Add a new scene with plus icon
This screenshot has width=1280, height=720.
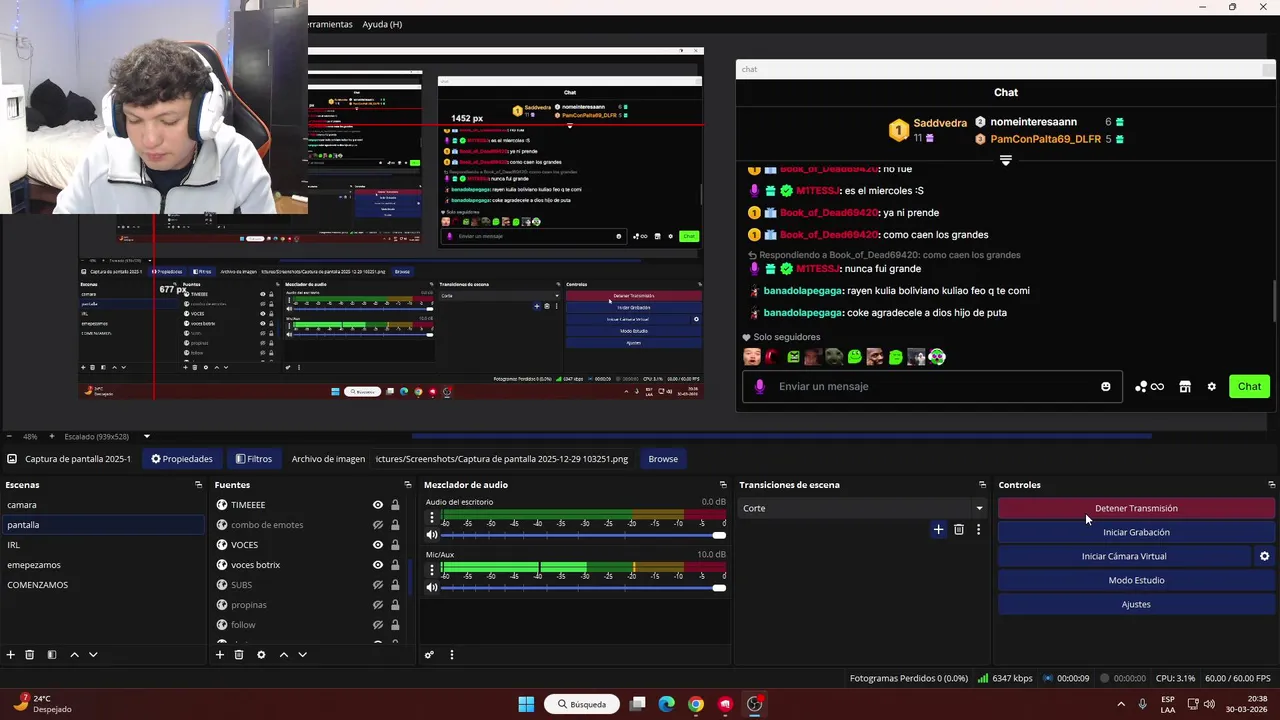(11, 655)
